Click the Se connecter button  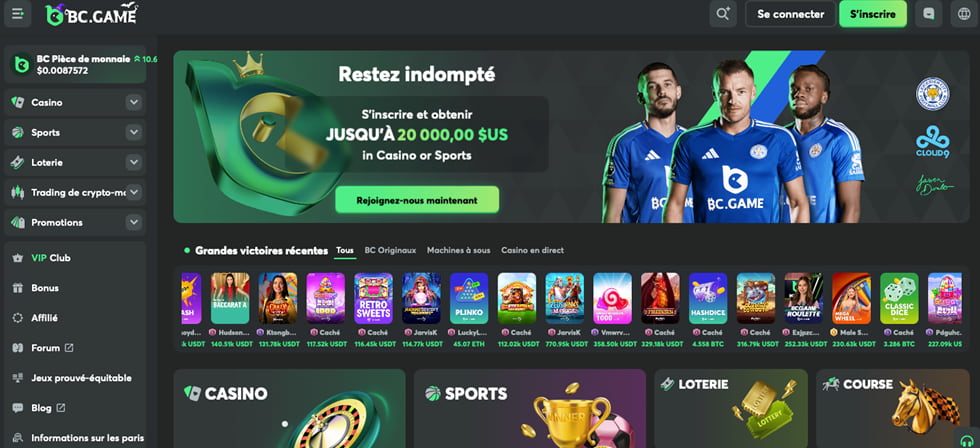pos(791,14)
